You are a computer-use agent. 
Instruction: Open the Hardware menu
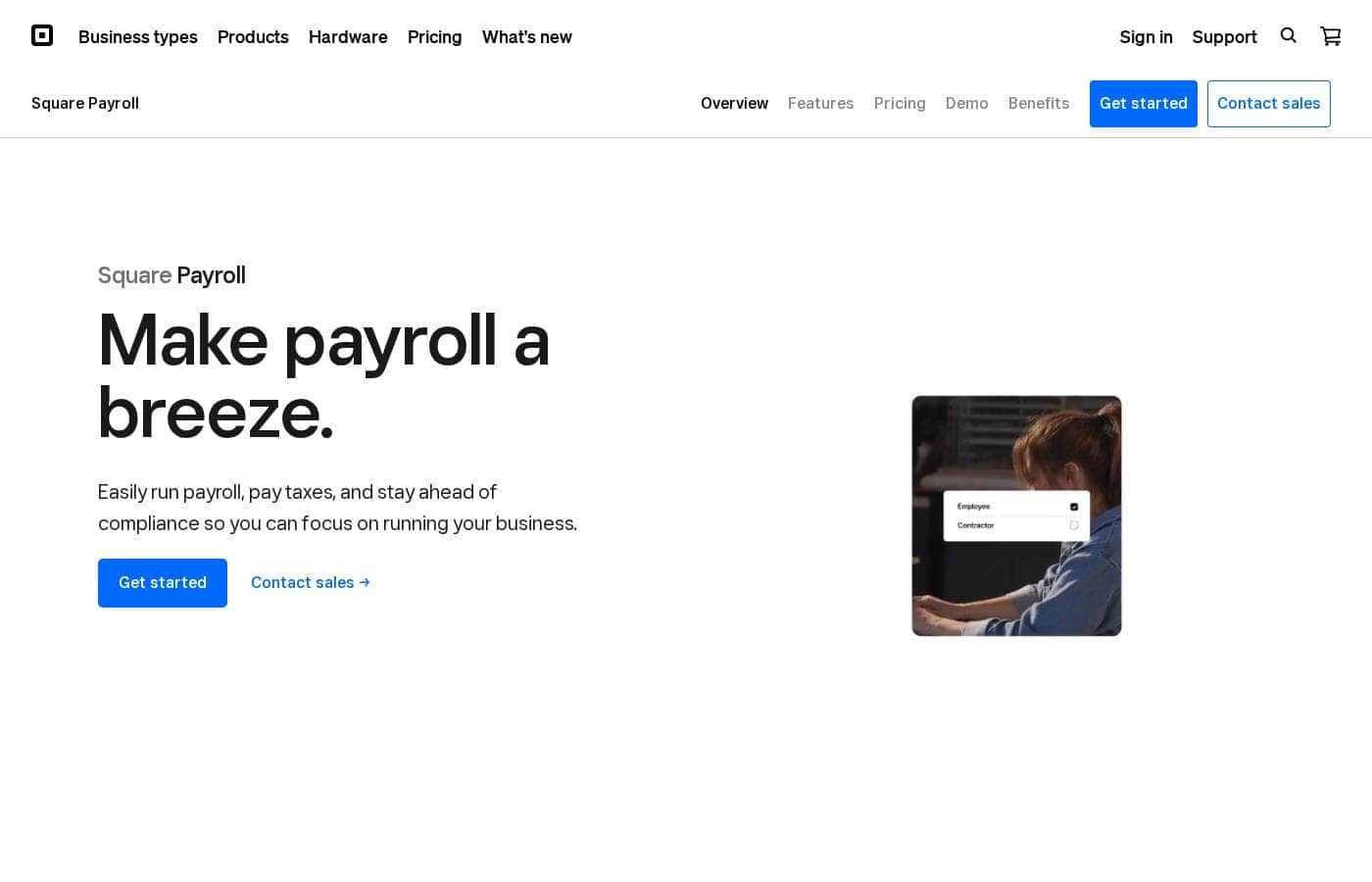point(348,37)
